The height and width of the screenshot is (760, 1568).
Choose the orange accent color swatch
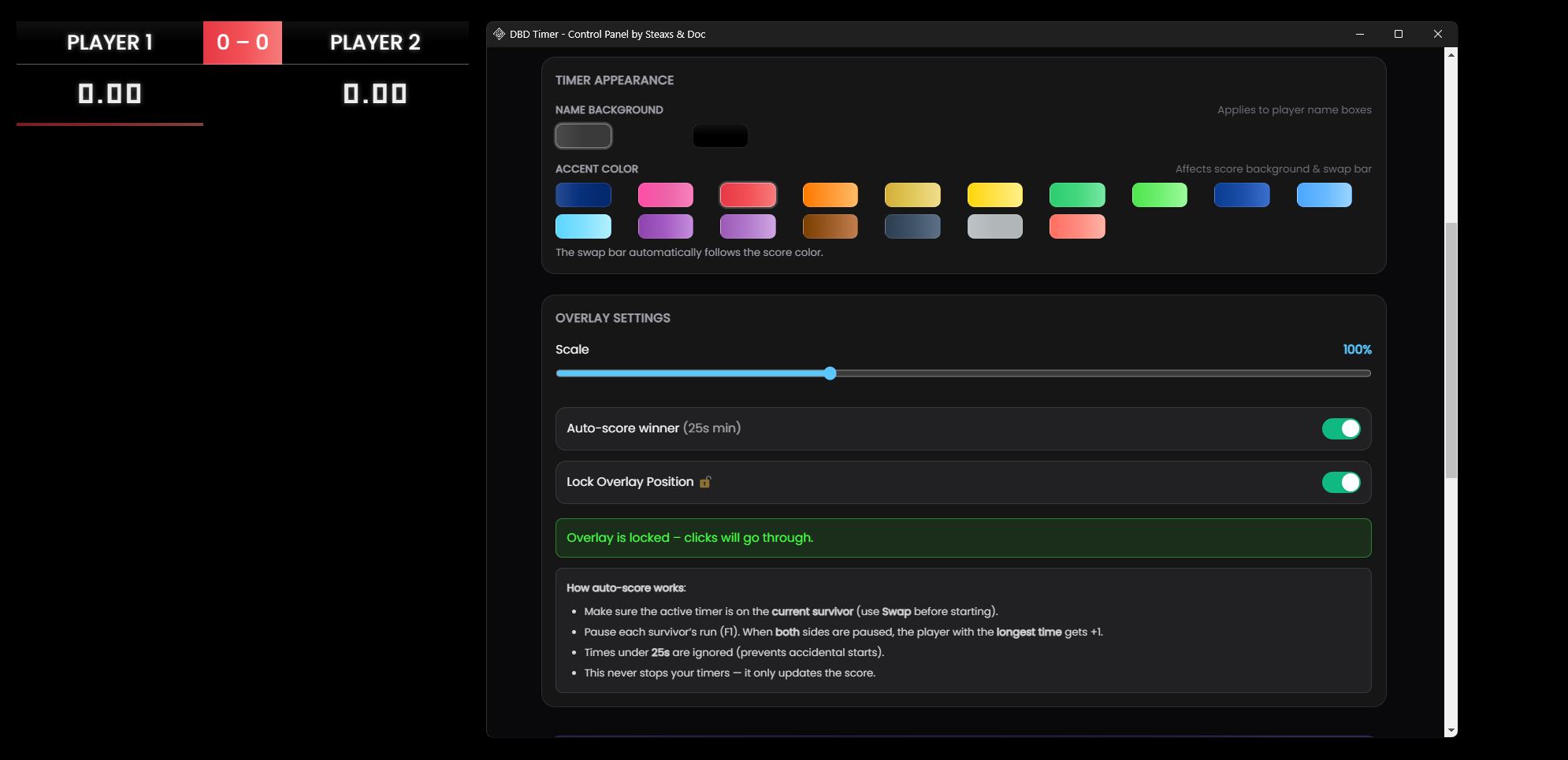[x=830, y=195]
